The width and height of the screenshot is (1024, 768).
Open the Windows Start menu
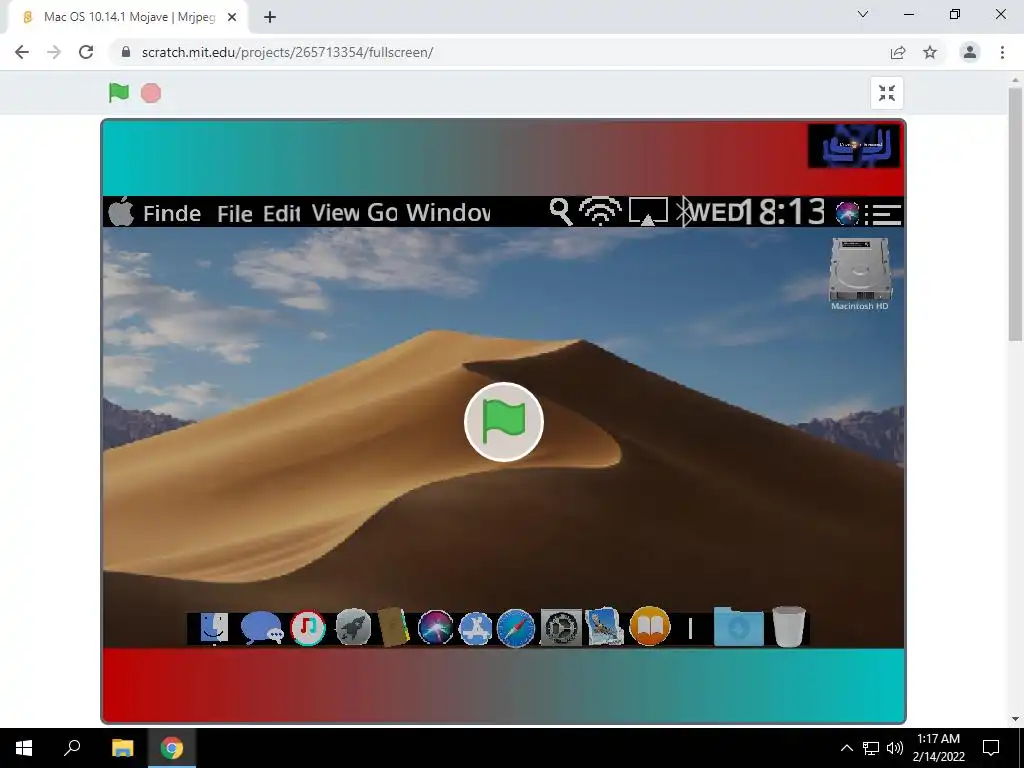24,748
